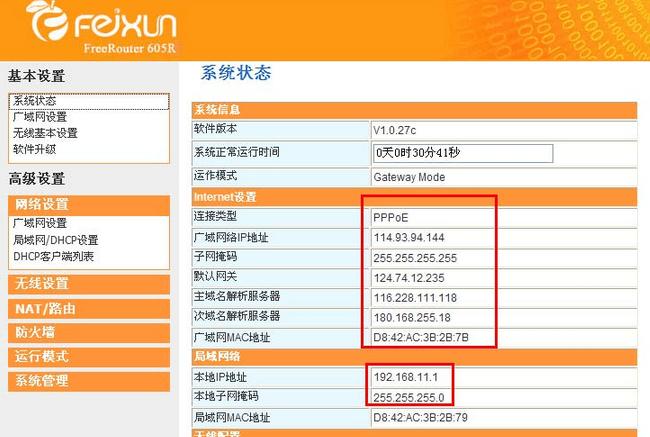Click the 广域网MAC地址 label
650x437 pixels.
coord(232,337)
